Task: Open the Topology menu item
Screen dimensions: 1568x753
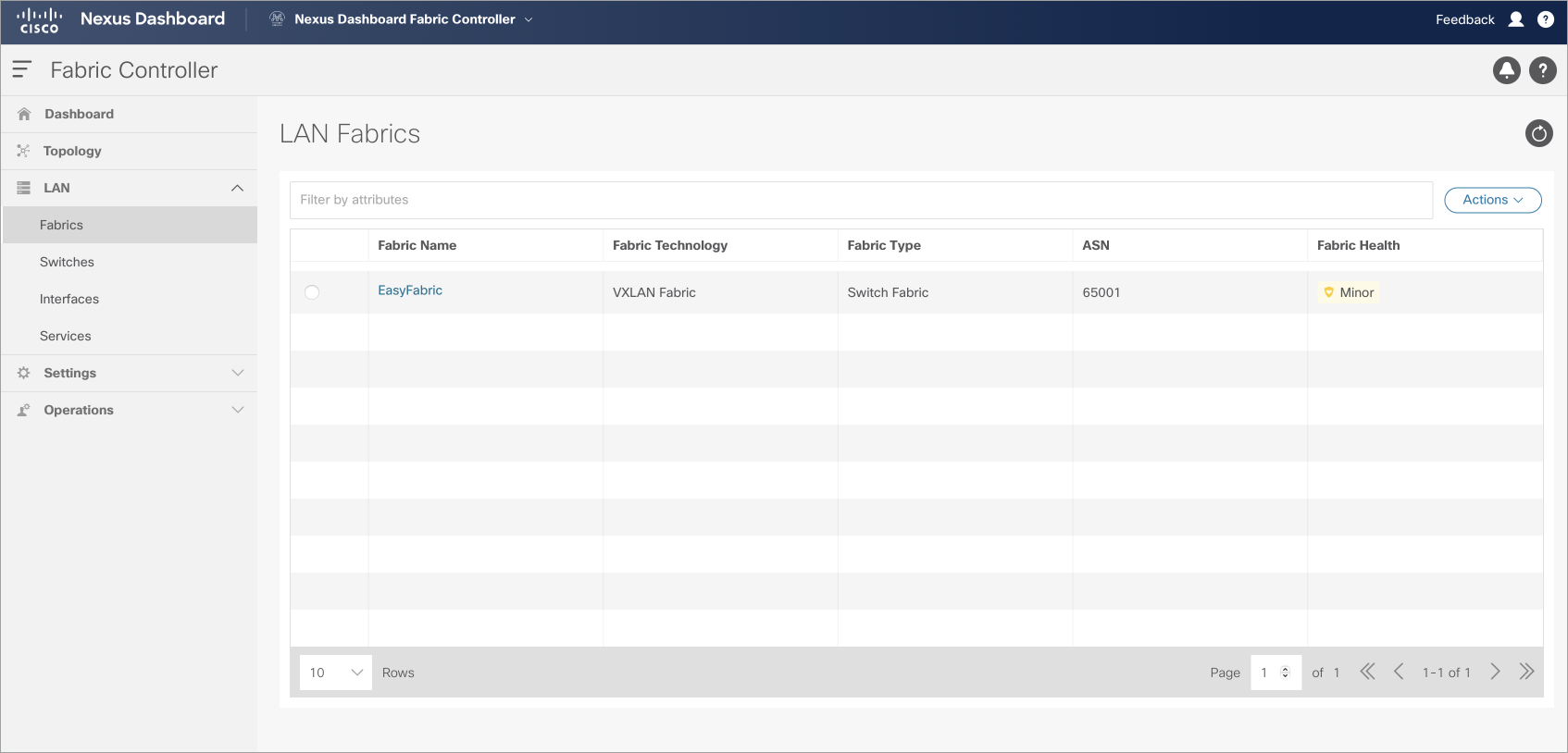Action: (130, 151)
